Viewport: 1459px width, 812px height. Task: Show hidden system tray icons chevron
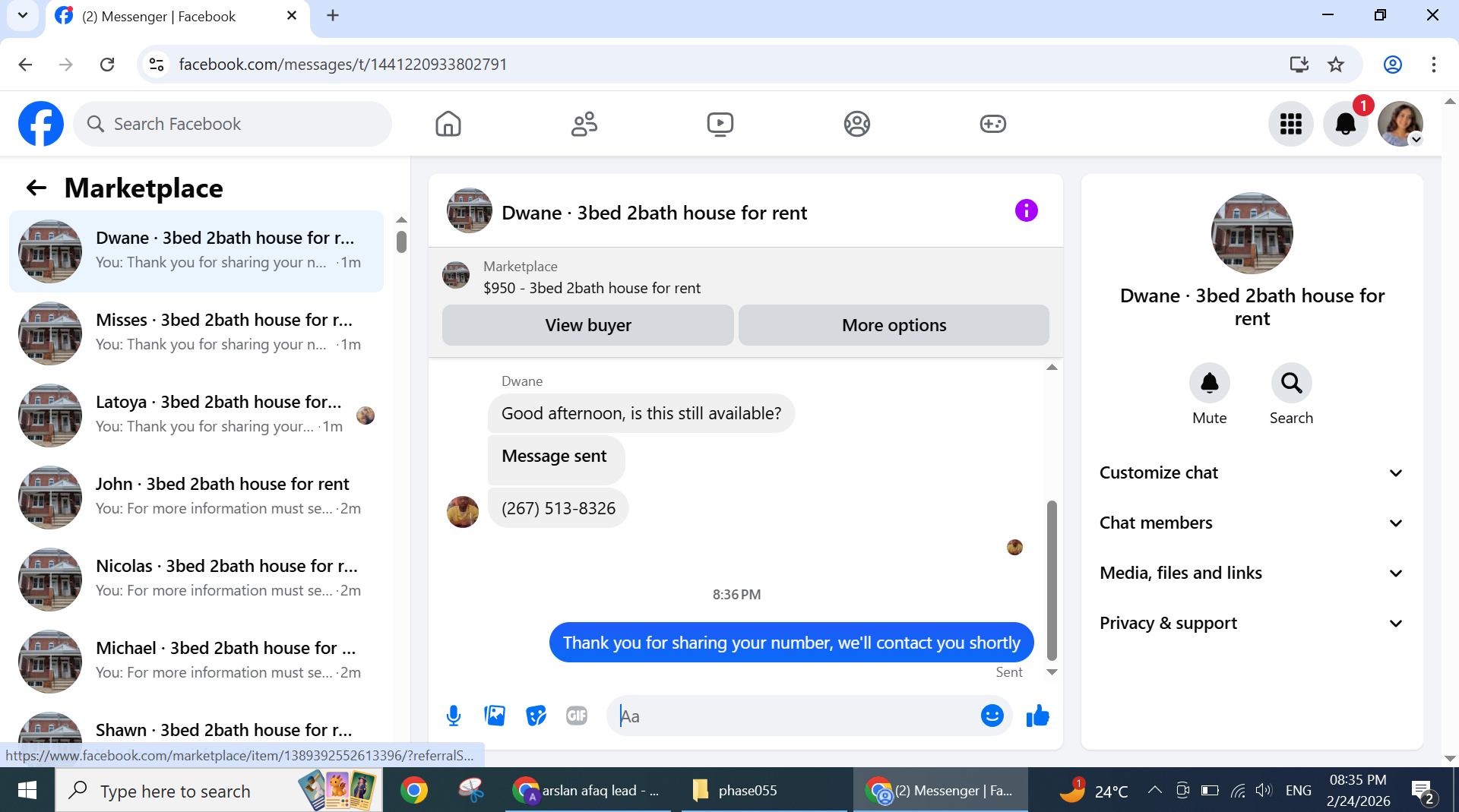click(x=1154, y=790)
